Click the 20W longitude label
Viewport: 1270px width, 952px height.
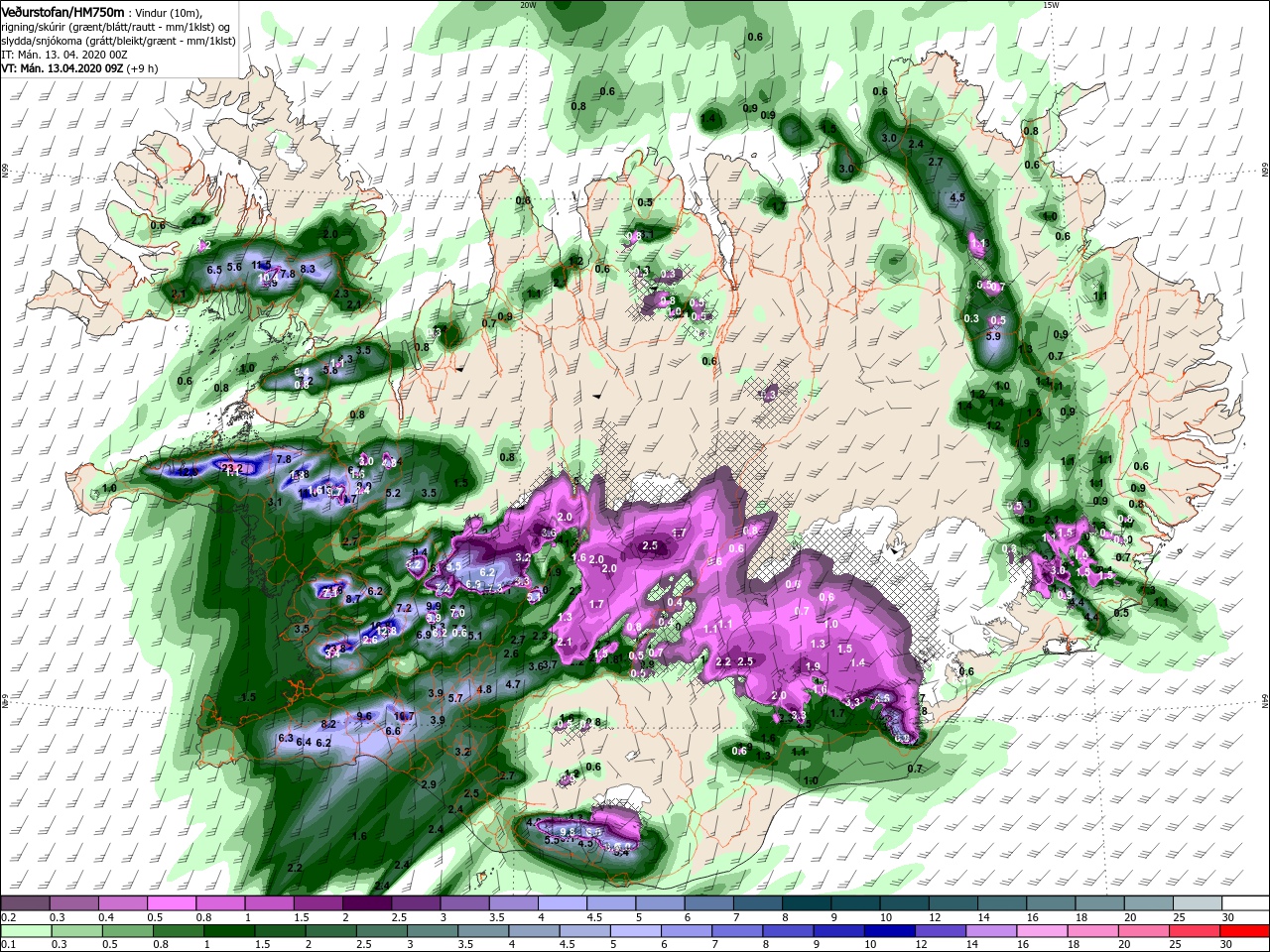click(528, 4)
